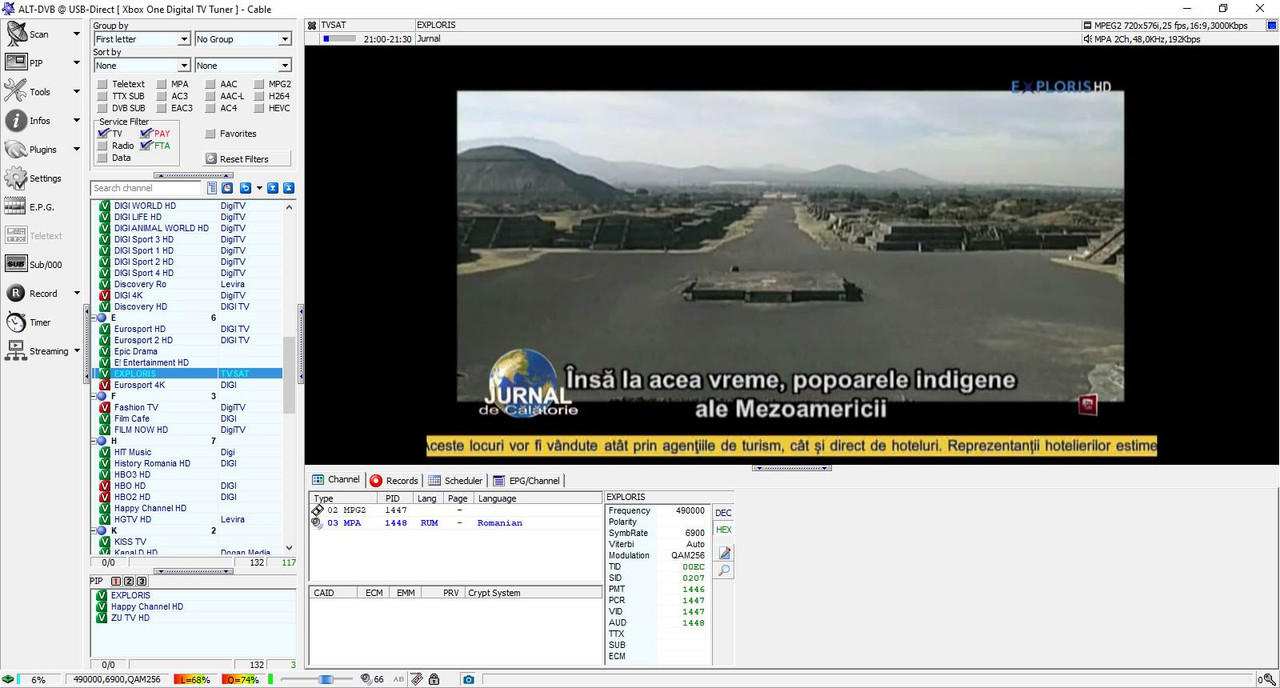
Task: Click the magnifier icon in channel info
Action: (x=725, y=571)
